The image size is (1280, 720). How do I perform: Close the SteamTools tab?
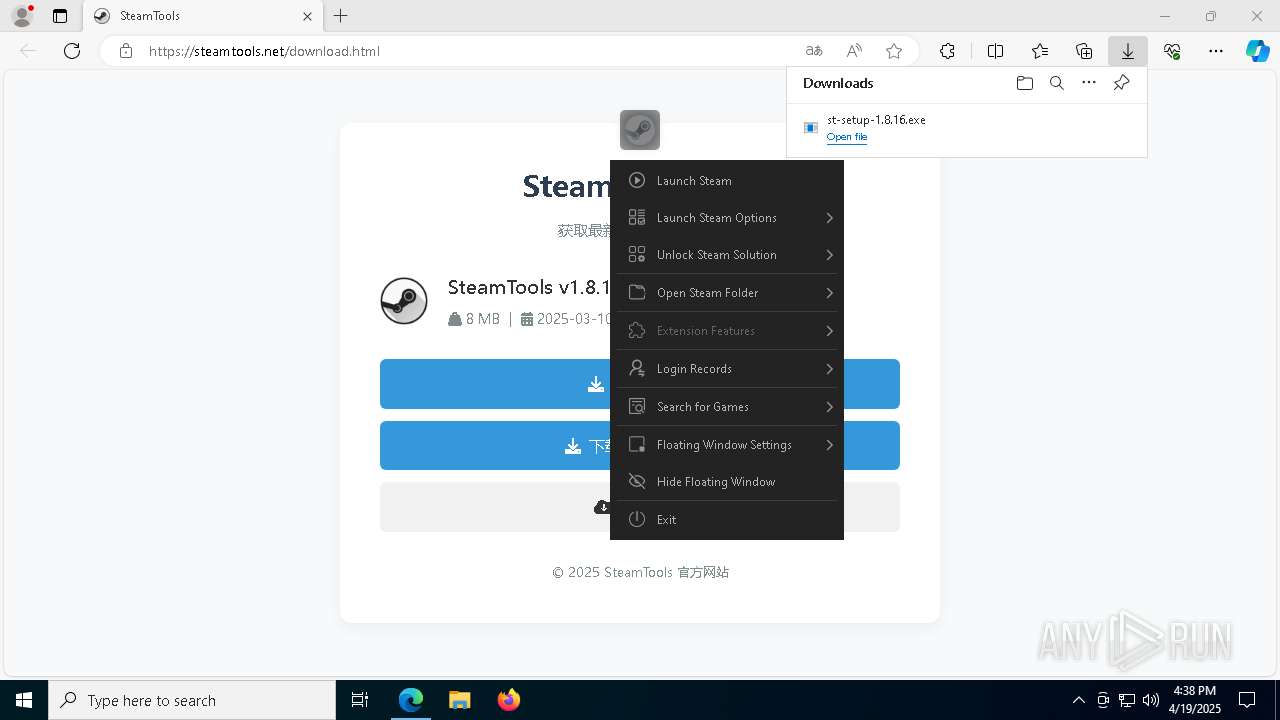(x=308, y=16)
